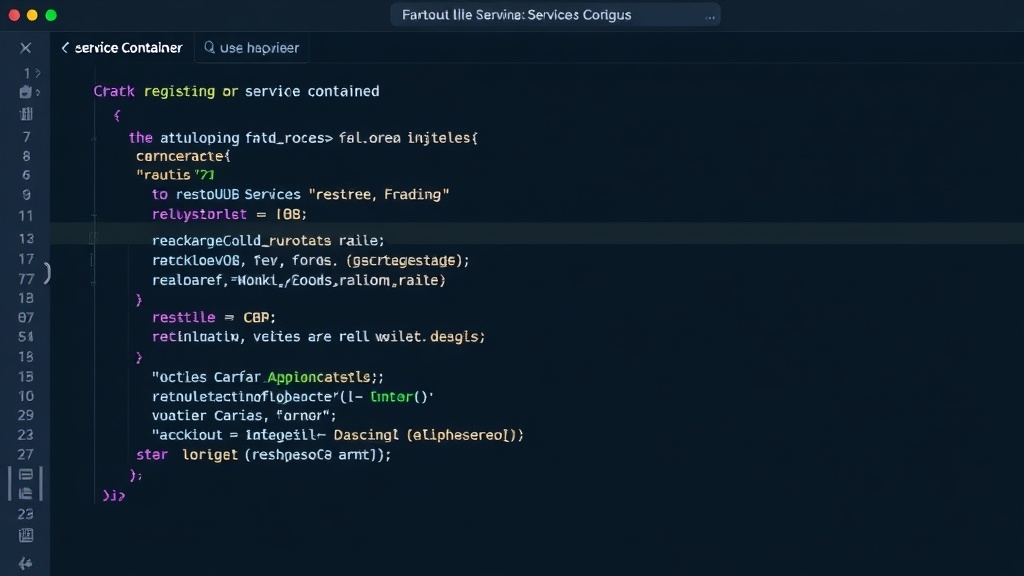The height and width of the screenshot is (576, 1024).
Task: Expand the chevron beside the clipboard gutter icon
Action: pos(38,93)
